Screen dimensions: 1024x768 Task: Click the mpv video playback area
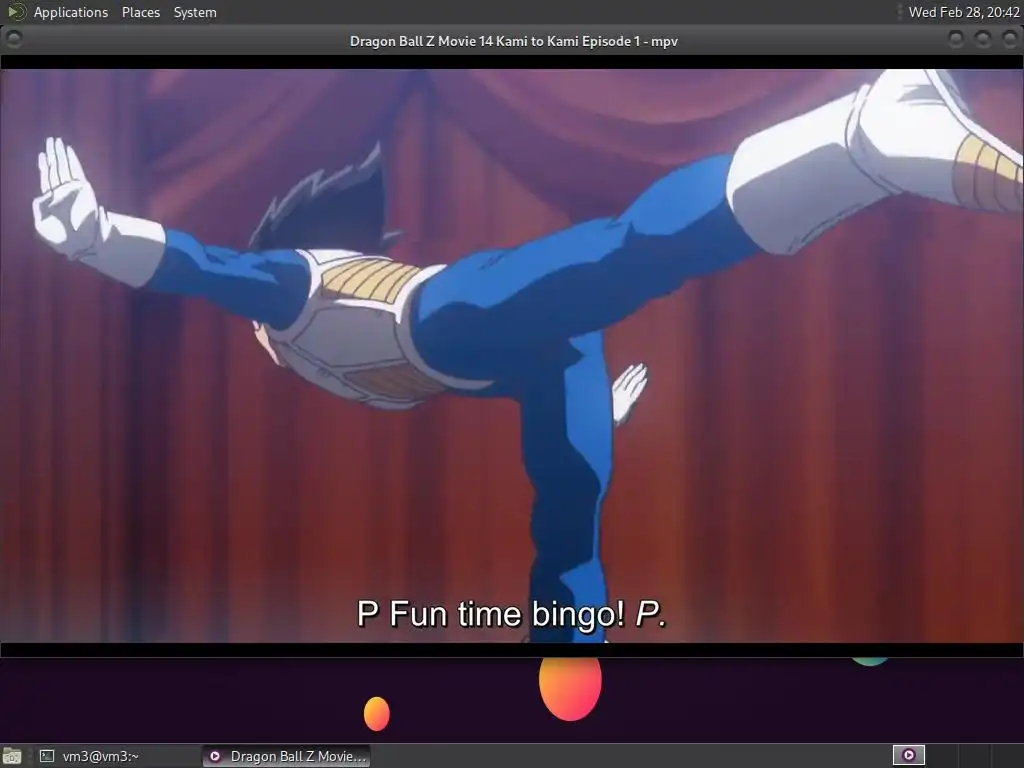[x=512, y=356]
